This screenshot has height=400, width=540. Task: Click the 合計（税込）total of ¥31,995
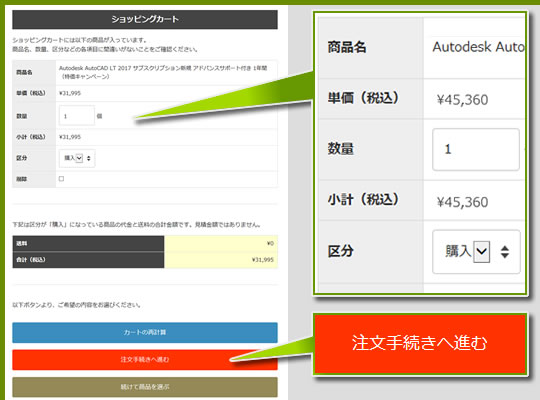click(x=263, y=260)
